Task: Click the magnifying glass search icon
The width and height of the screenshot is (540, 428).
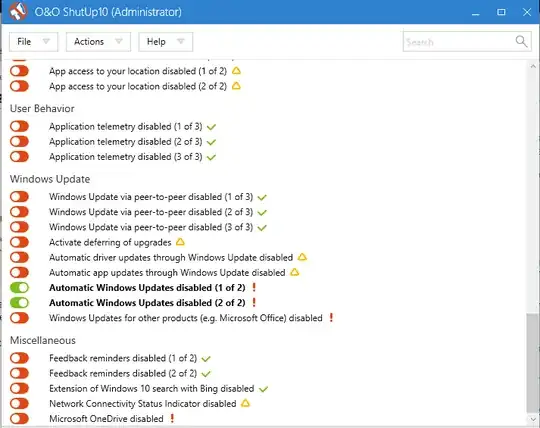Action: click(521, 41)
